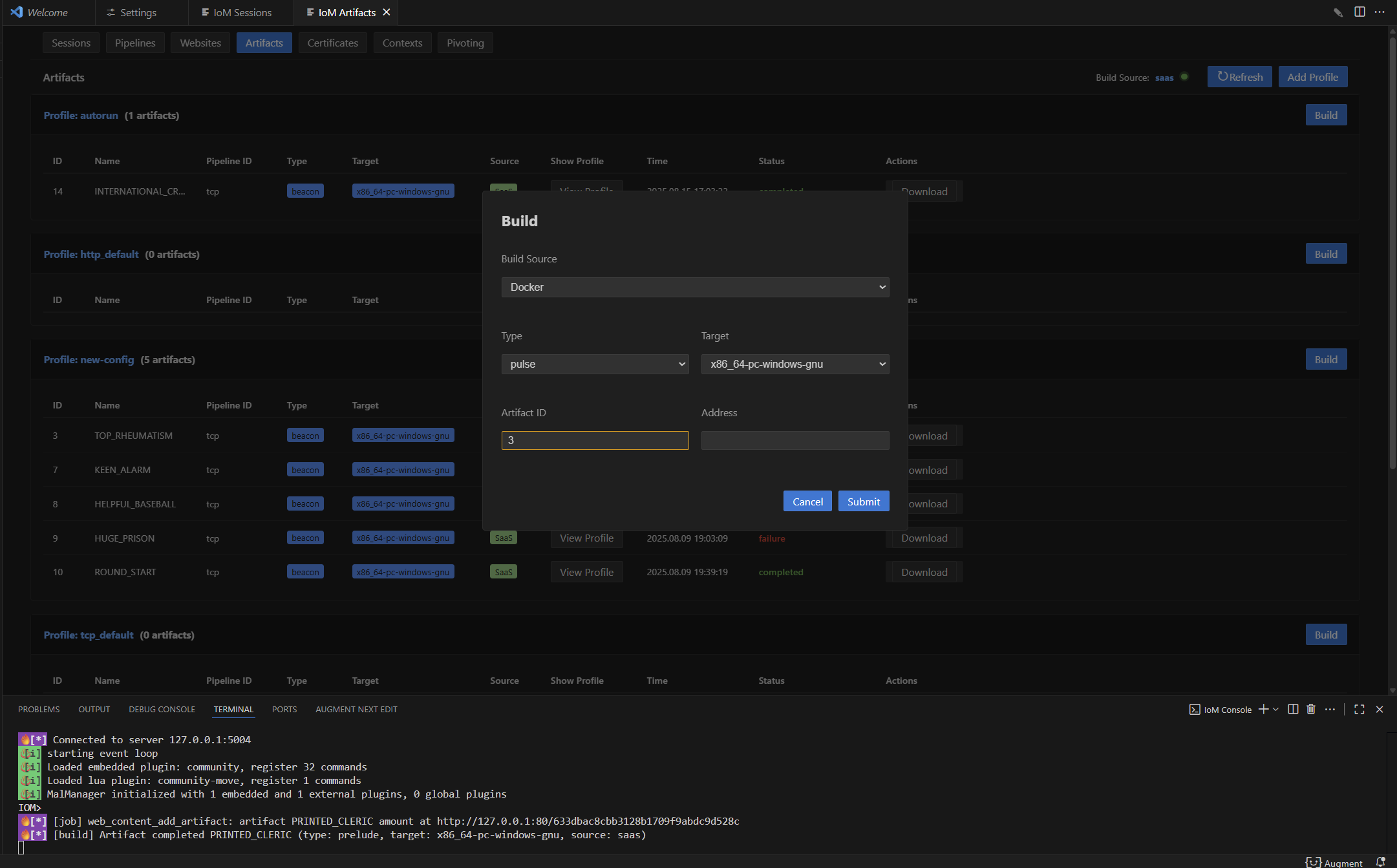The height and width of the screenshot is (868, 1397).
Task: Open the Contexts navigation tab
Action: [x=402, y=43]
